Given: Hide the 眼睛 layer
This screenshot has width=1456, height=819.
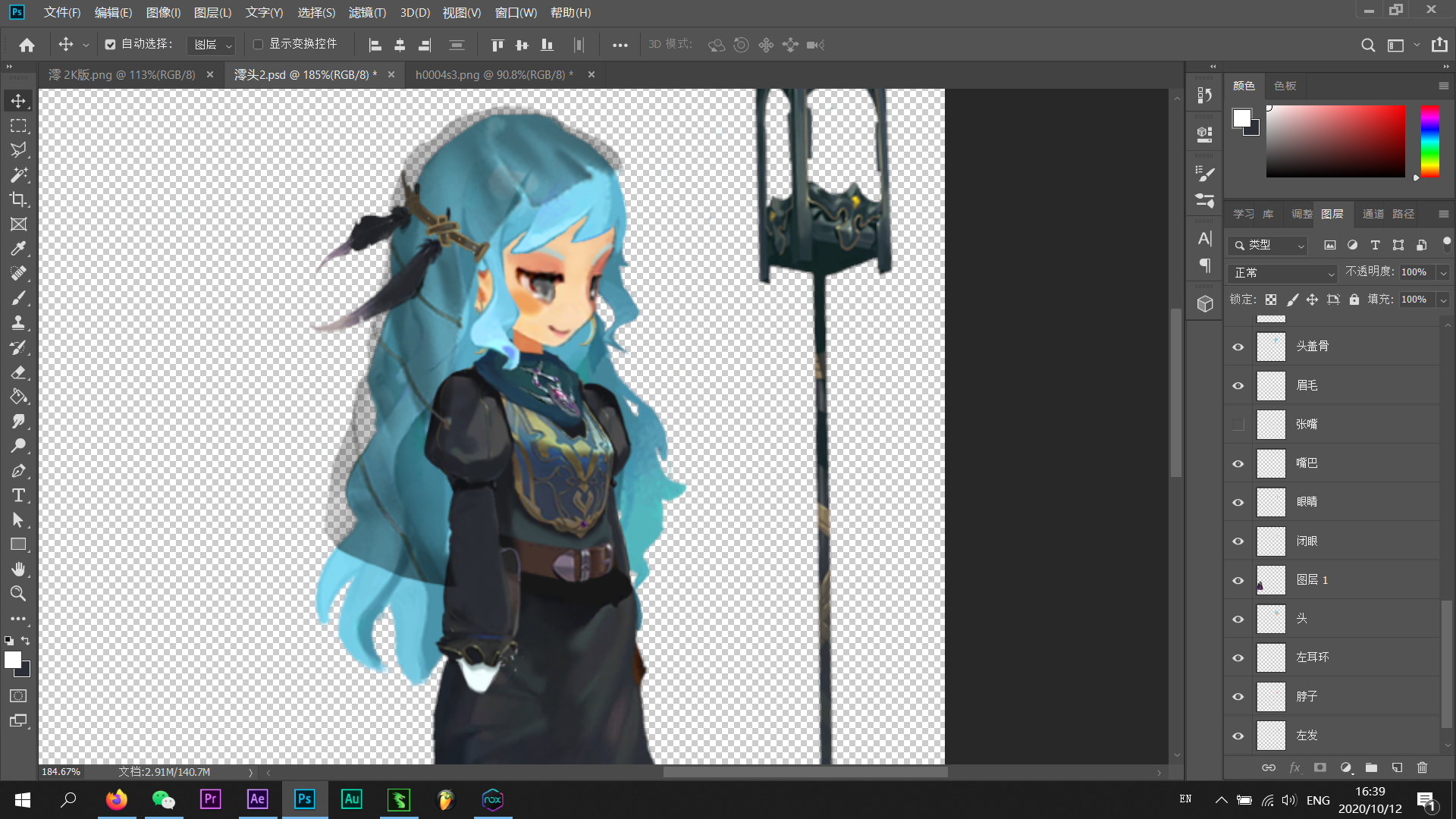Looking at the screenshot, I should click(1238, 502).
